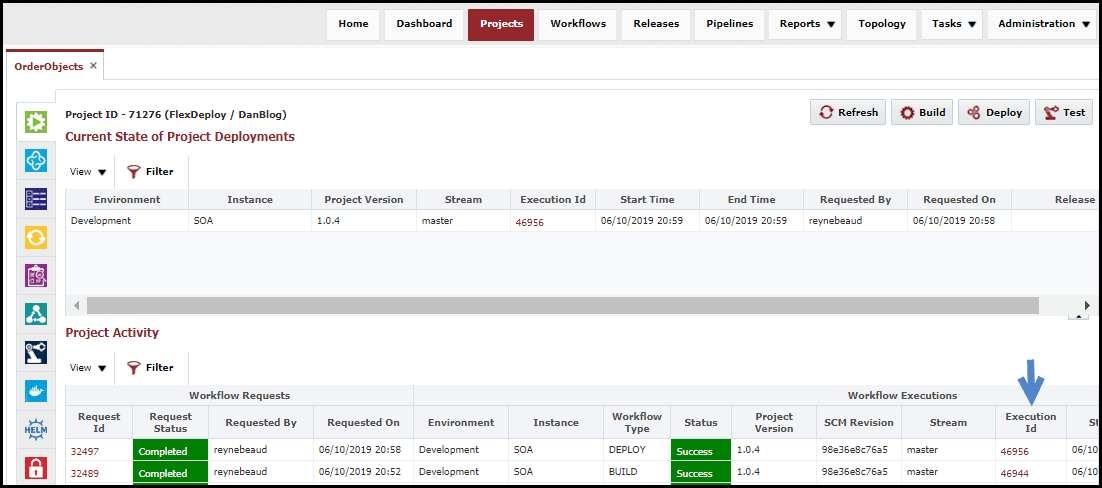This screenshot has width=1102, height=488.
Task: Click the Test button
Action: [1064, 113]
